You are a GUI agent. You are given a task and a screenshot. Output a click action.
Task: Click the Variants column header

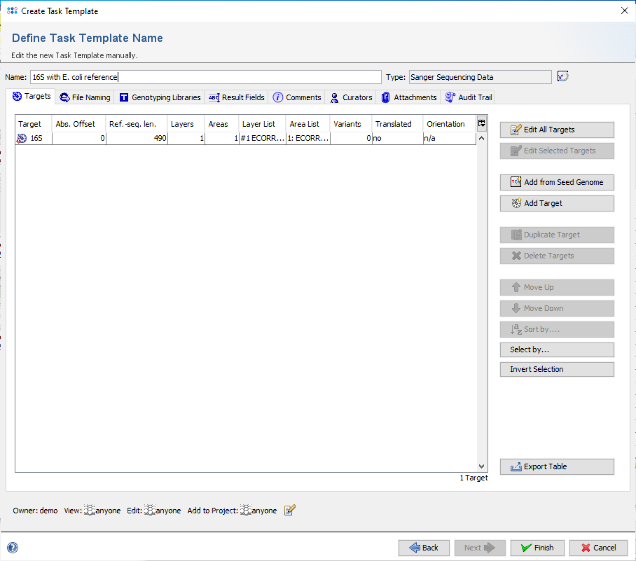[351, 124]
